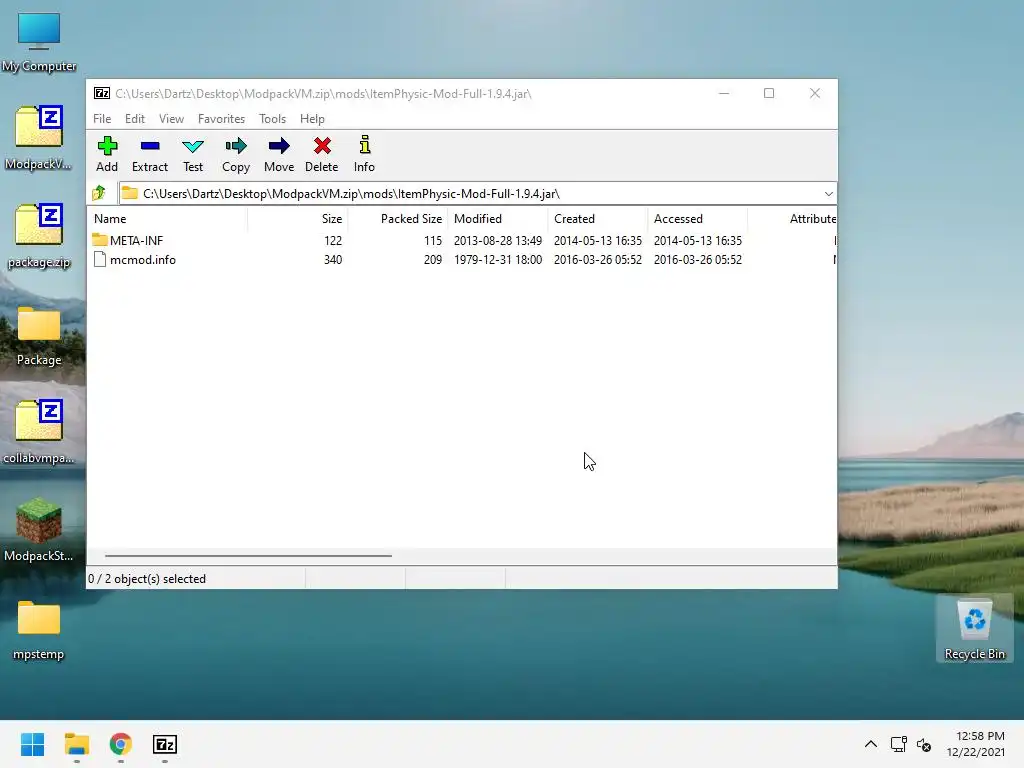Click 7-Zip taskbar icon
1024x768 pixels.
[x=165, y=744]
